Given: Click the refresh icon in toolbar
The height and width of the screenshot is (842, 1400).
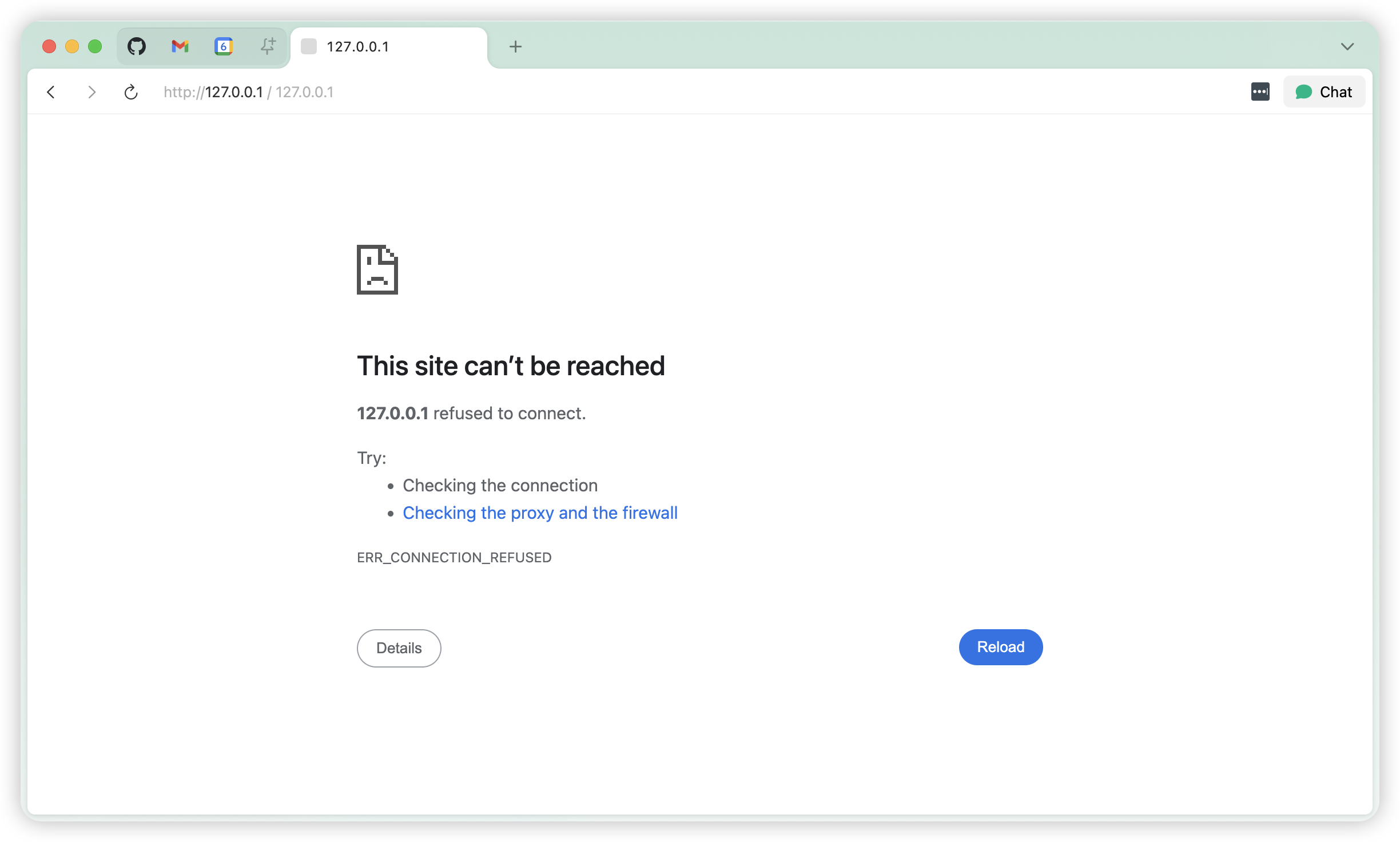Looking at the screenshot, I should point(131,92).
